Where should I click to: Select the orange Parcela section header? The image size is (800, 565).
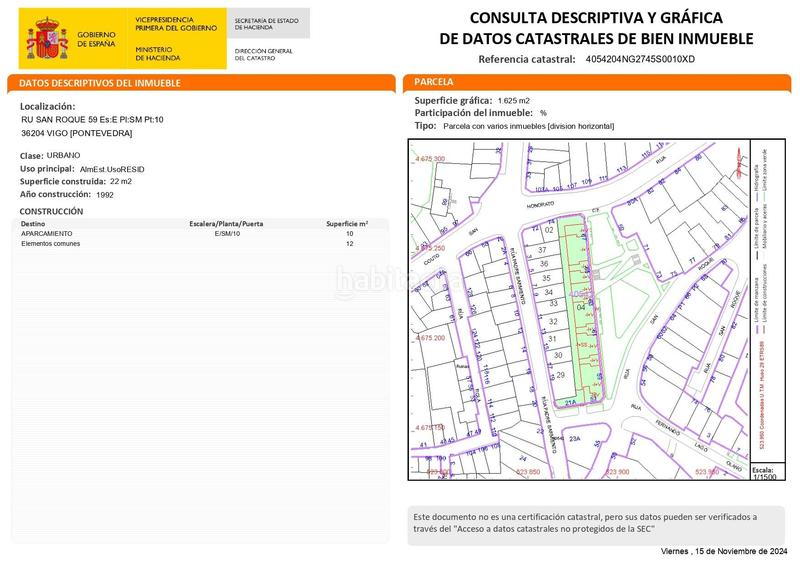pyautogui.click(x=602, y=81)
